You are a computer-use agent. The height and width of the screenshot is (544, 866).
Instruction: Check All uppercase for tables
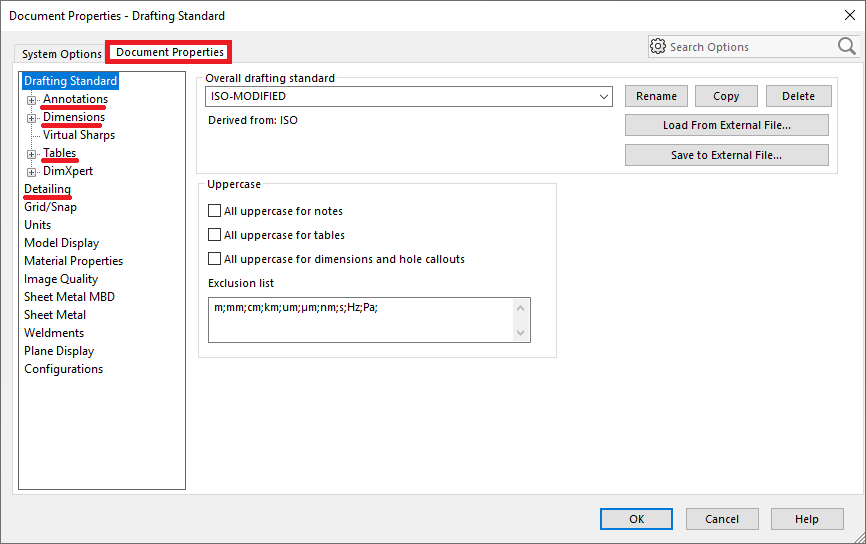click(x=214, y=235)
